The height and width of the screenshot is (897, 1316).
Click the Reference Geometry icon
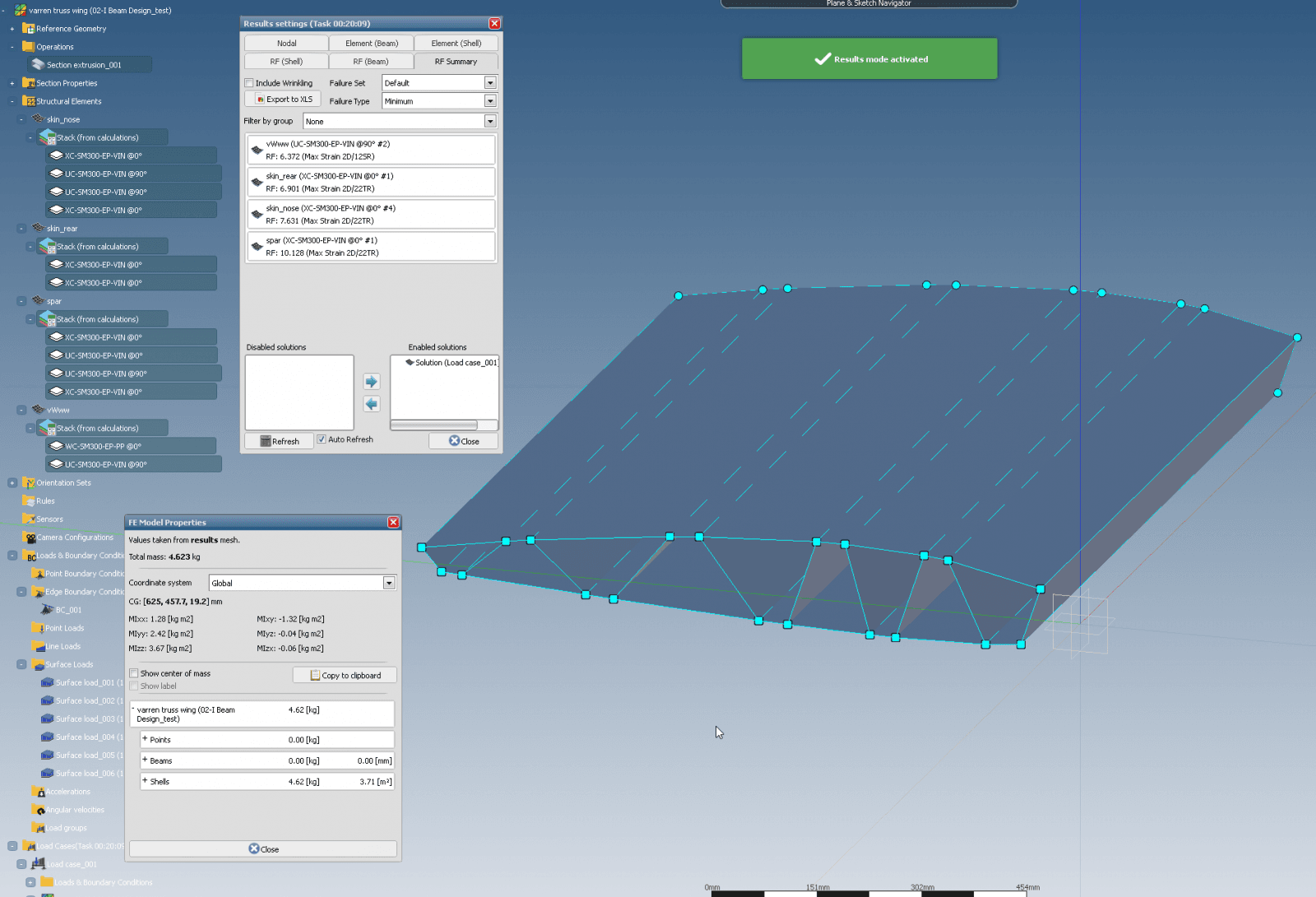(x=29, y=28)
